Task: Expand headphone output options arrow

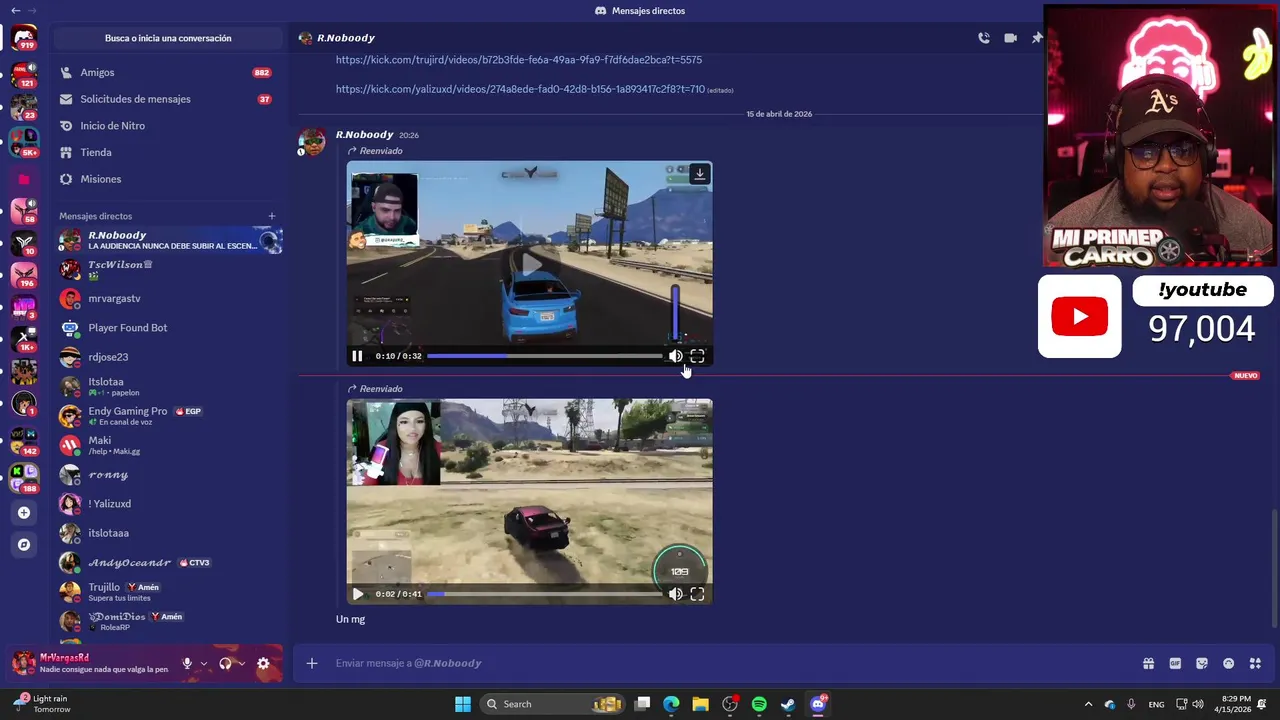Action: coord(241,663)
